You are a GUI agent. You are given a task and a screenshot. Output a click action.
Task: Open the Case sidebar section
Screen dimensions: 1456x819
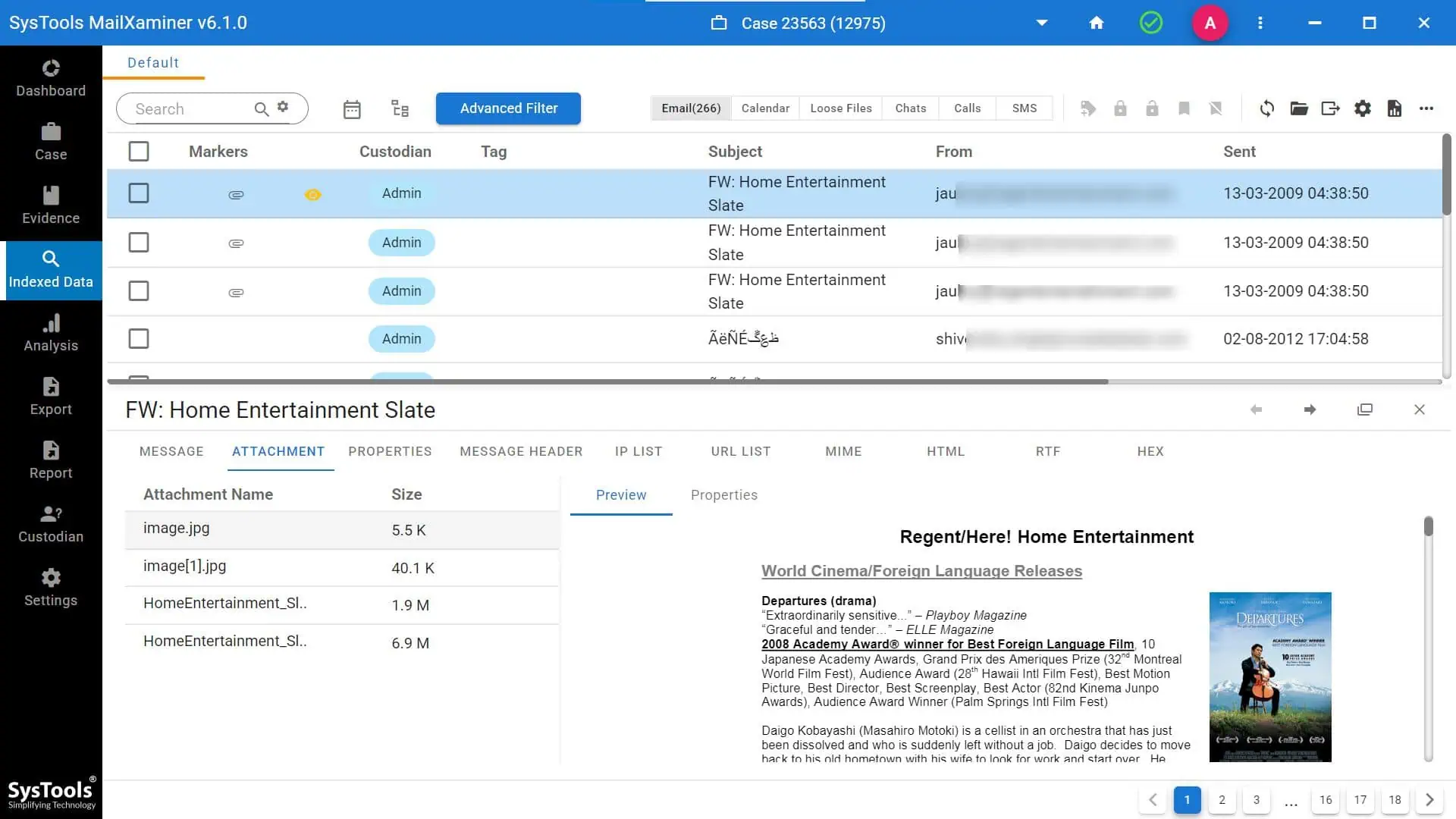pos(51,143)
